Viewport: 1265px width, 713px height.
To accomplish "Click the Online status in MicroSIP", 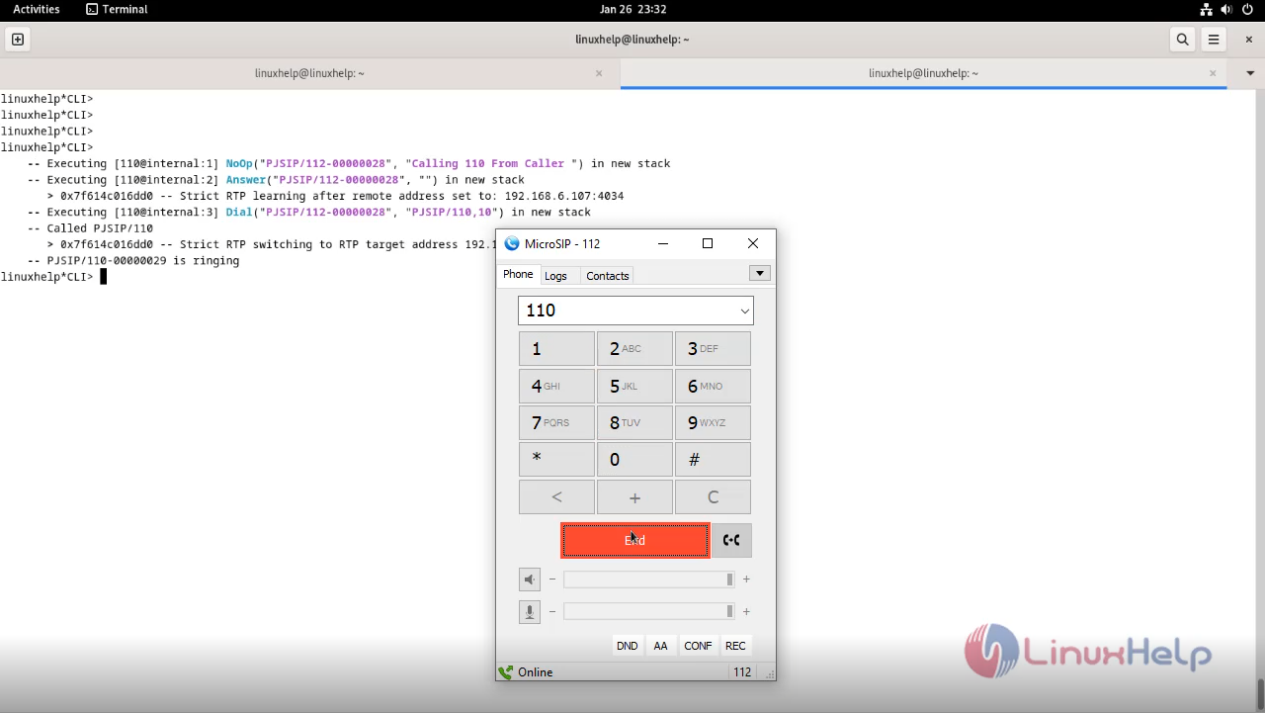I will (x=535, y=672).
